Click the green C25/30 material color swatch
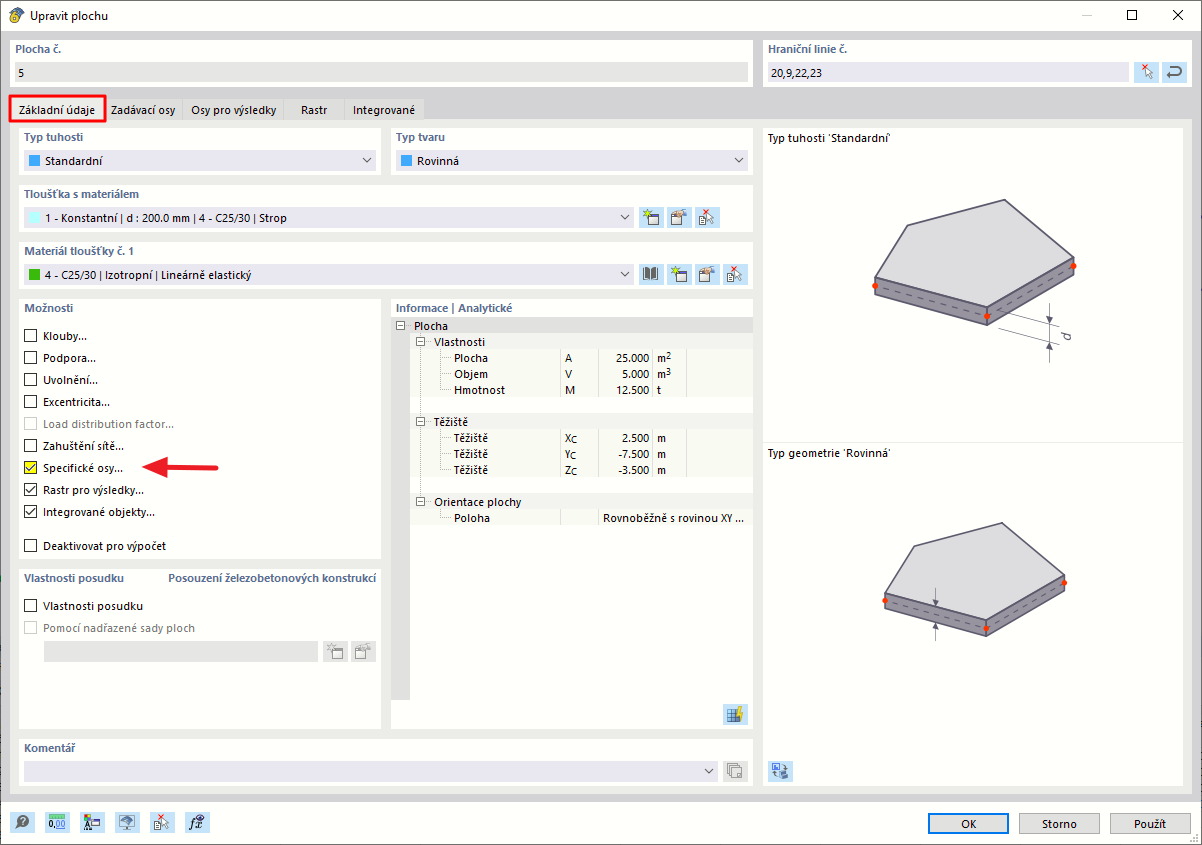The width and height of the screenshot is (1202, 845). tap(33, 274)
